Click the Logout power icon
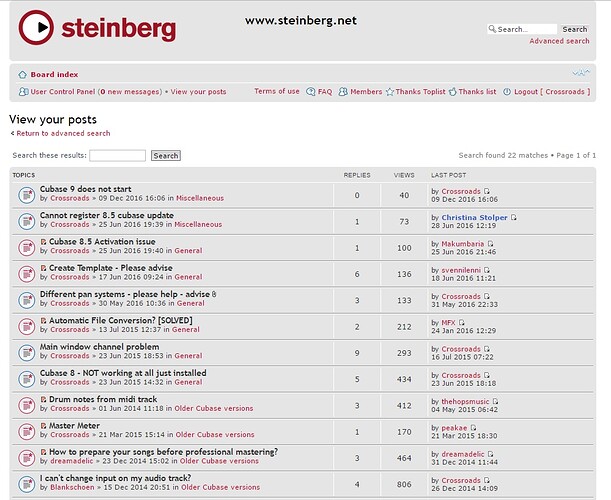The width and height of the screenshot is (611, 500). [x=507, y=92]
